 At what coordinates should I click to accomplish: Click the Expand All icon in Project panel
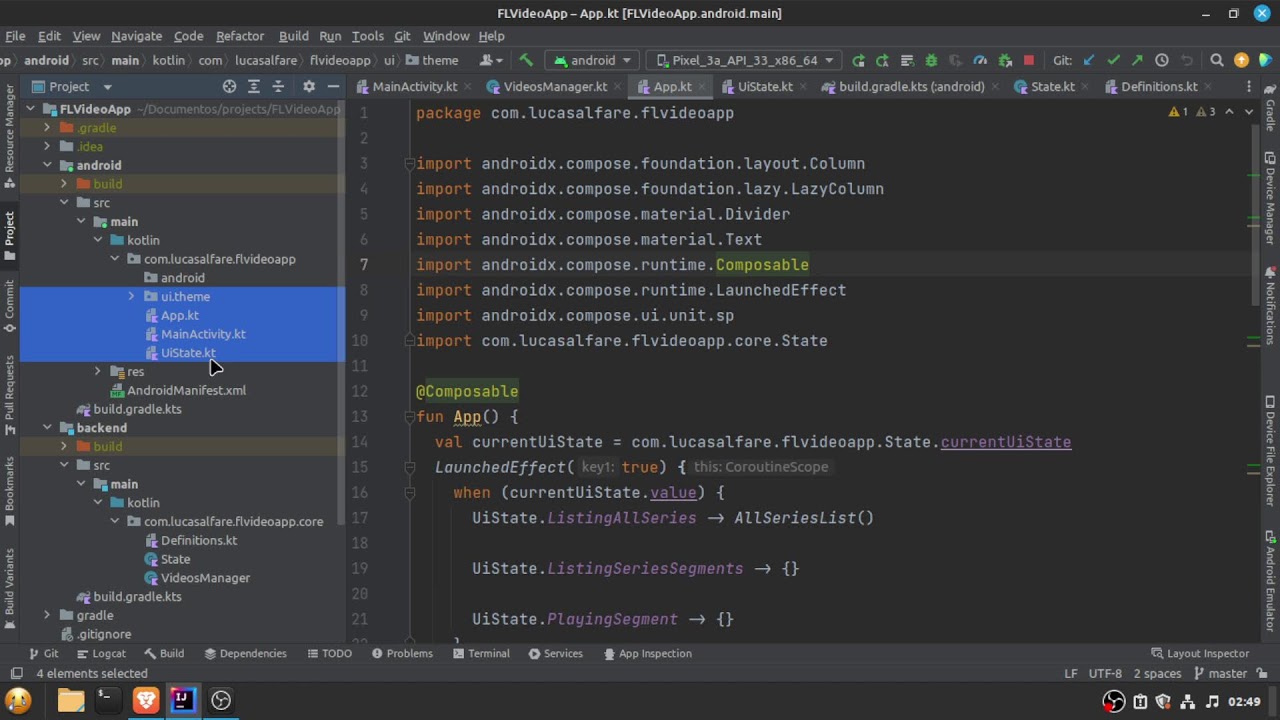(254, 87)
